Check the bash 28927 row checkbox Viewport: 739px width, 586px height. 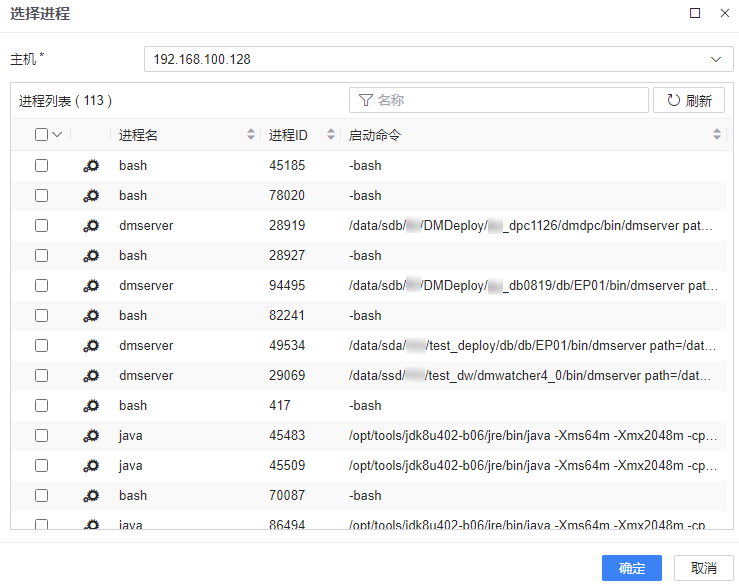tap(41, 256)
